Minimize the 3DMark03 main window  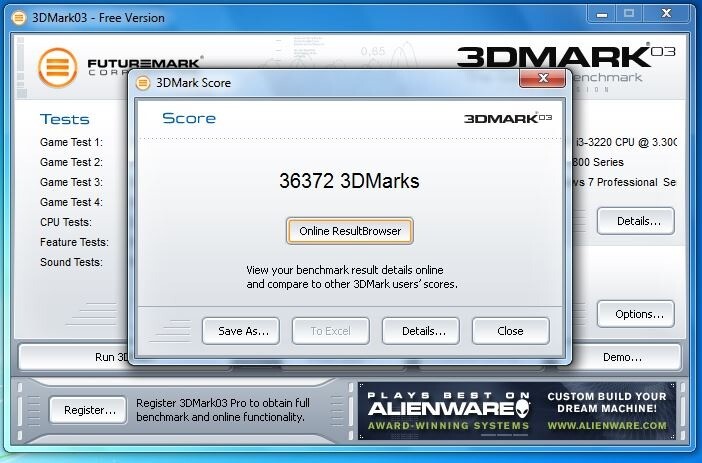point(602,14)
